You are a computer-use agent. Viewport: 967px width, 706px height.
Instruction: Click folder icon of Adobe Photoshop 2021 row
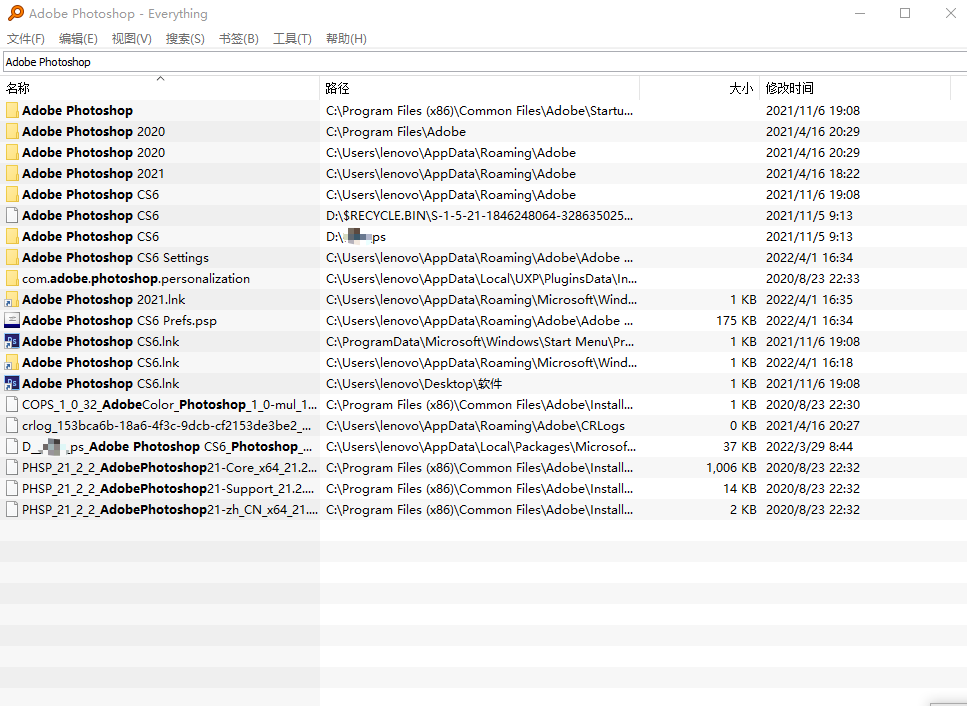click(x=12, y=173)
